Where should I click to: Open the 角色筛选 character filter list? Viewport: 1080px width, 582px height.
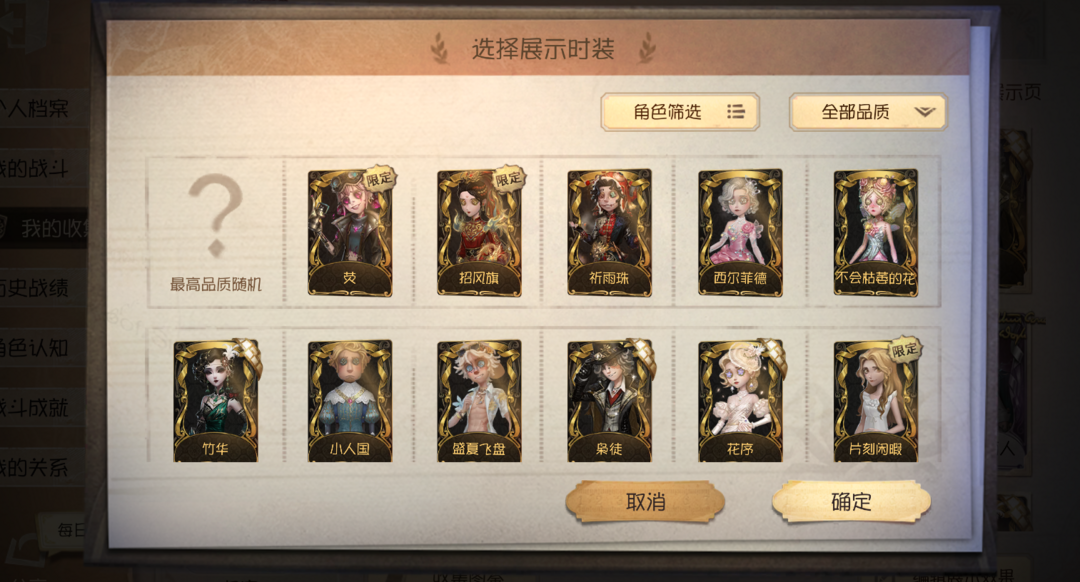tap(680, 112)
